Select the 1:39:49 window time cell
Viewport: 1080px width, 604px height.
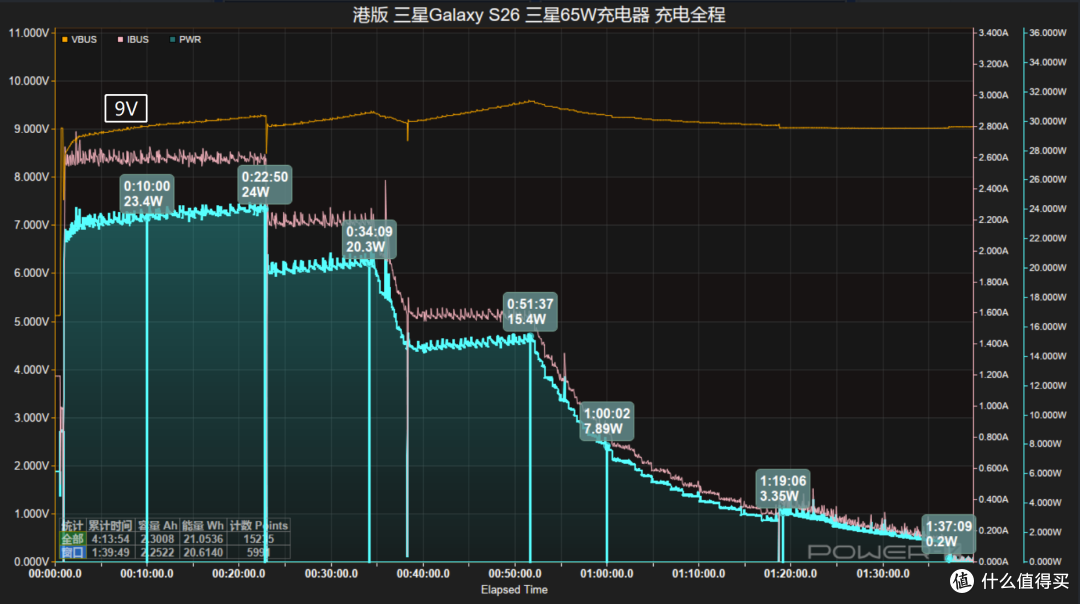pos(110,552)
